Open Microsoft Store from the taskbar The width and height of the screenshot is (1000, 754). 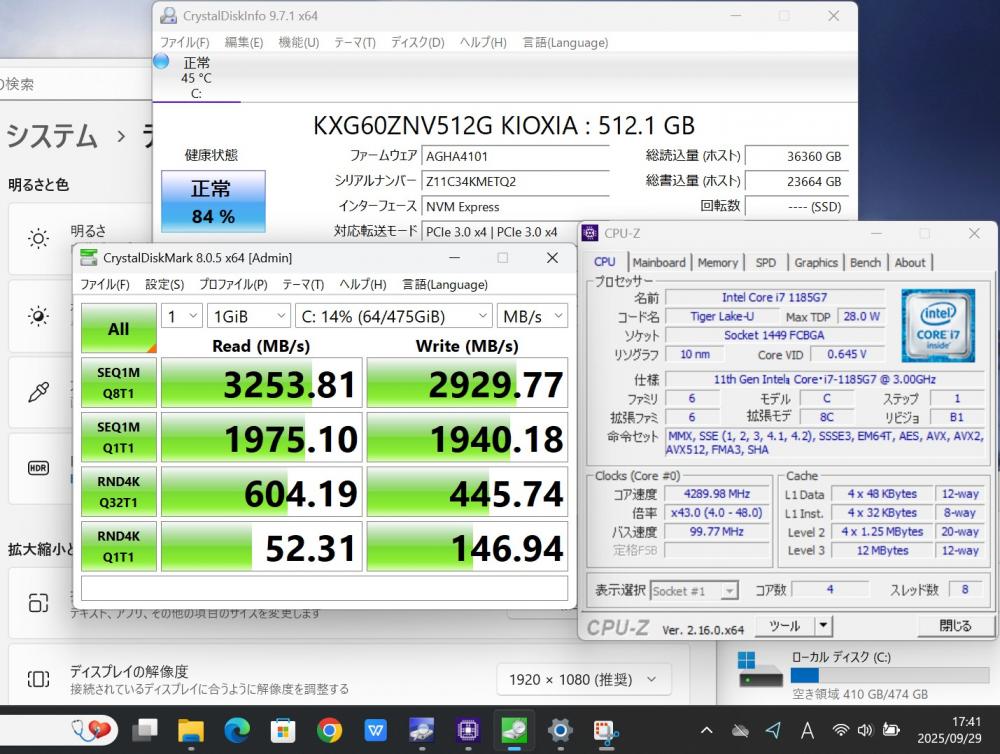tap(283, 730)
